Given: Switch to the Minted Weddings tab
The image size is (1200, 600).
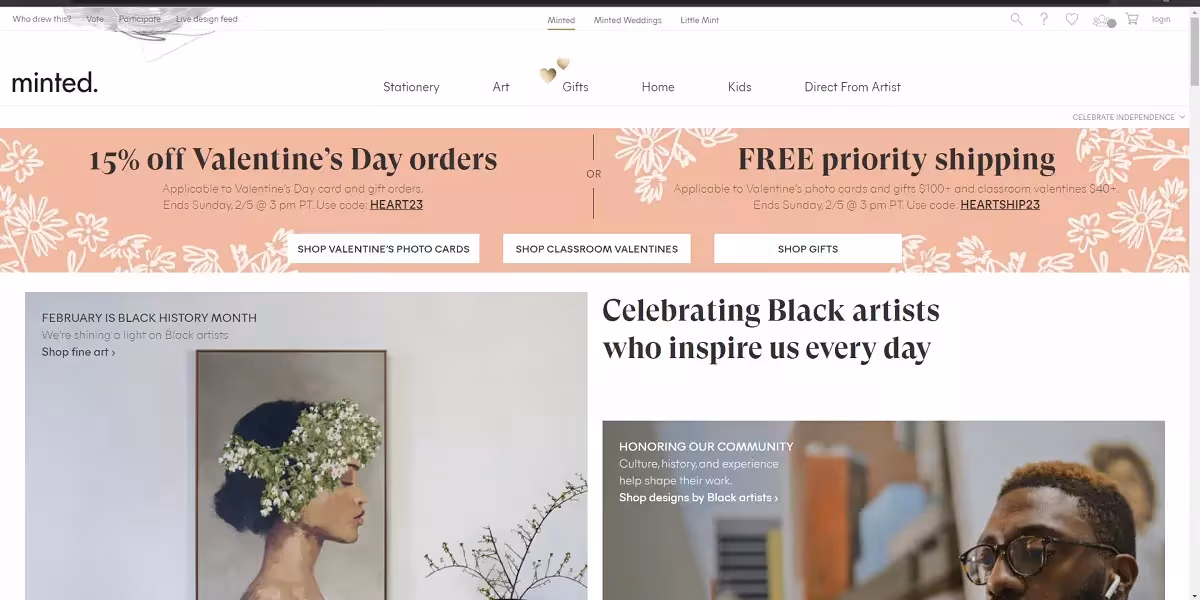Looking at the screenshot, I should coord(627,20).
